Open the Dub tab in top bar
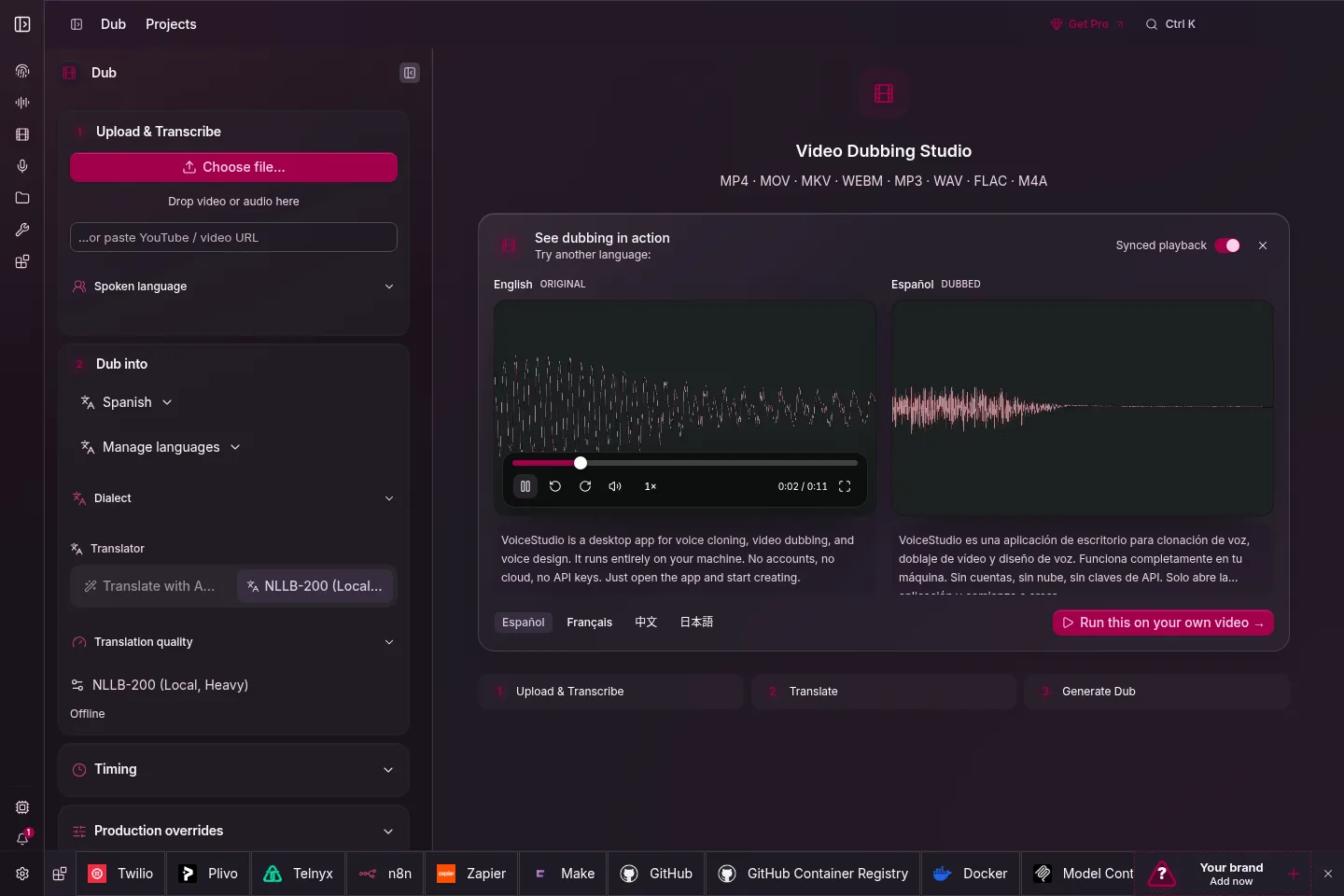The height and width of the screenshot is (896, 1344). pos(113,24)
